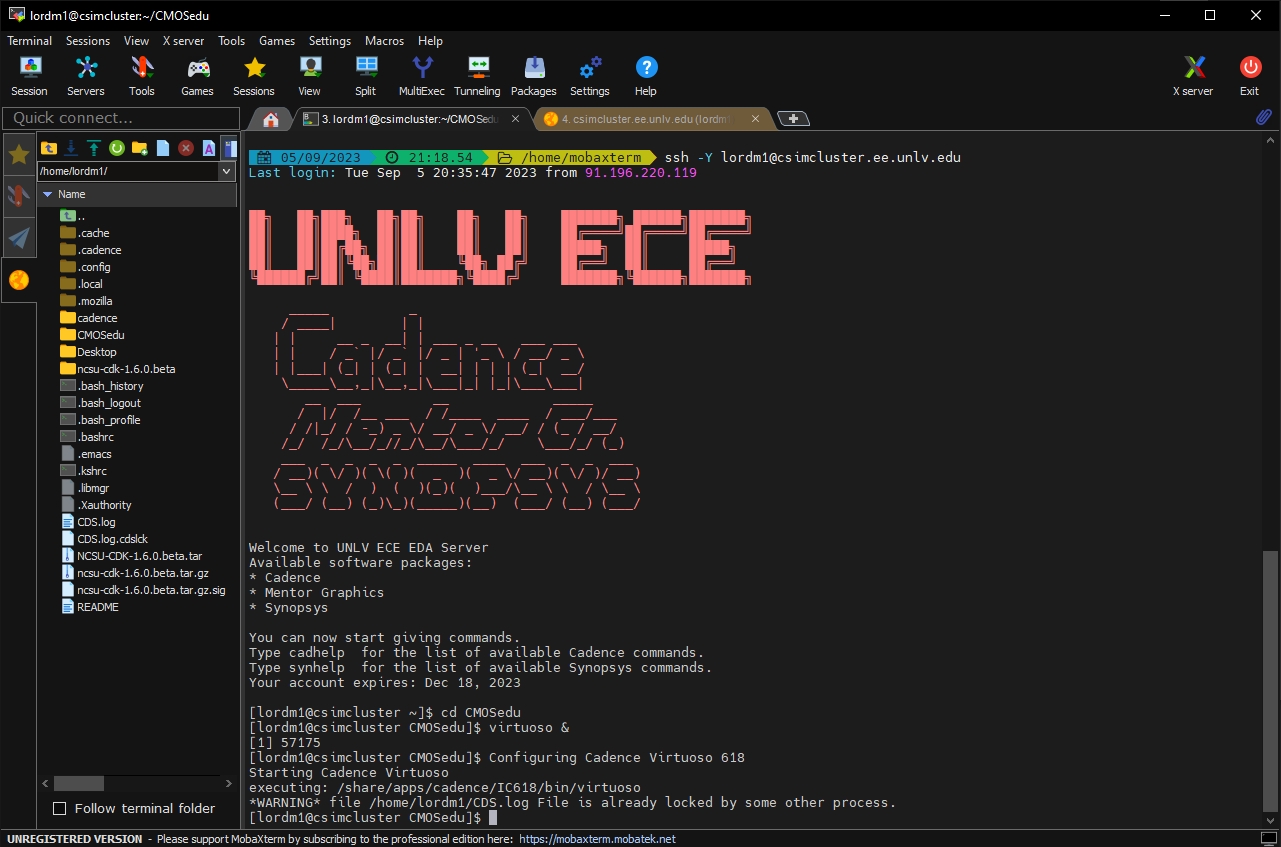Enable Follow terminal folder checkbox

point(59,808)
